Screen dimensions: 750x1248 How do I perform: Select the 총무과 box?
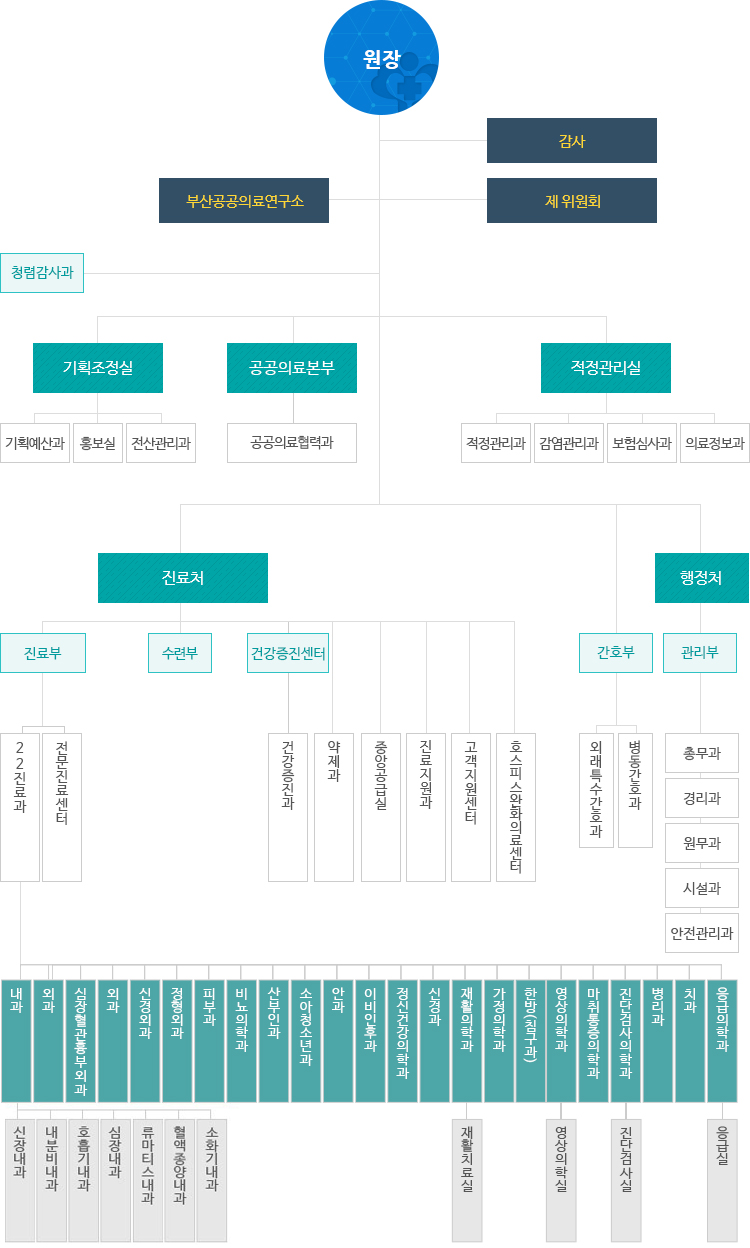click(701, 753)
